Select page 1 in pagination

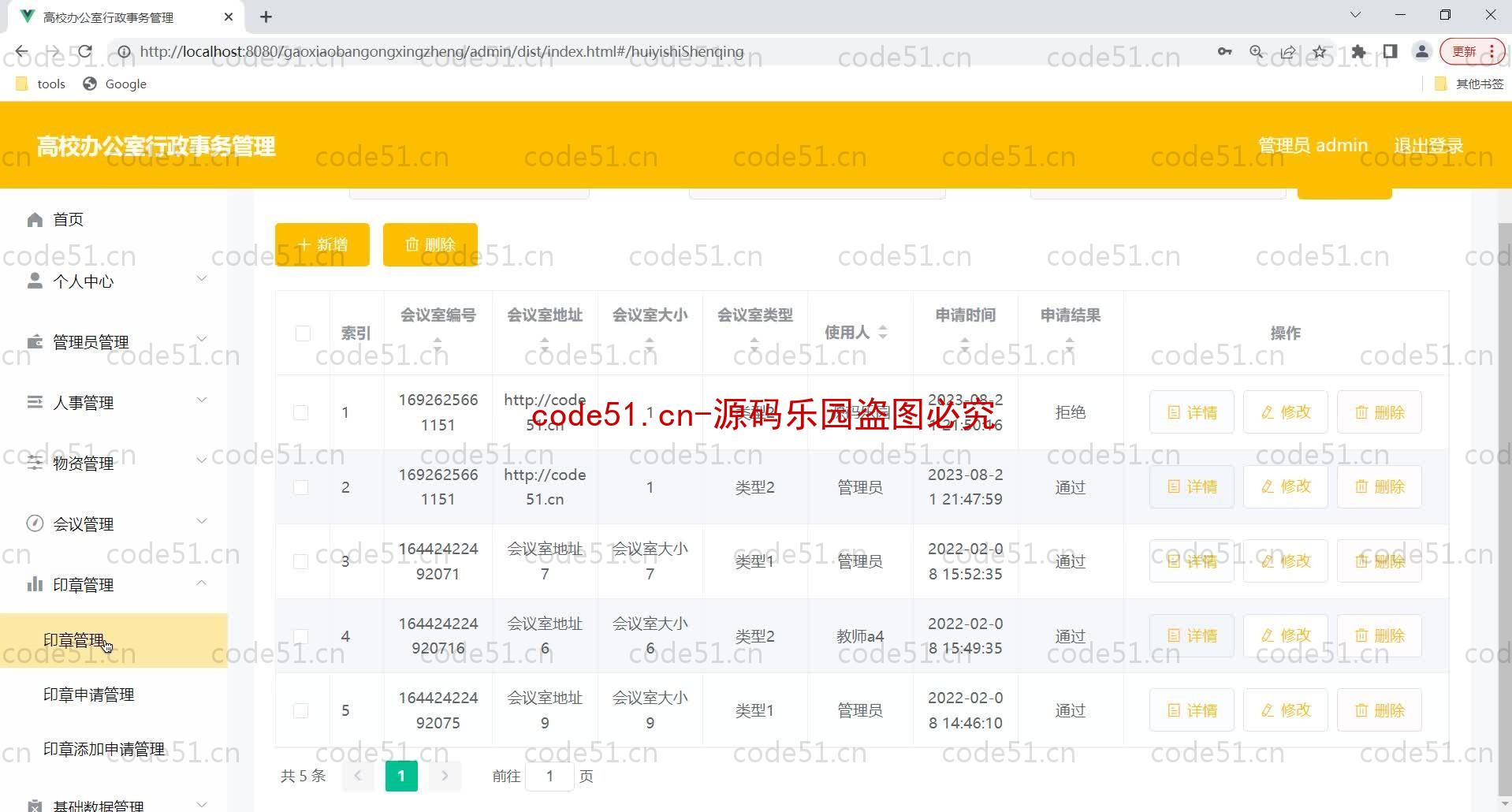pos(401,777)
